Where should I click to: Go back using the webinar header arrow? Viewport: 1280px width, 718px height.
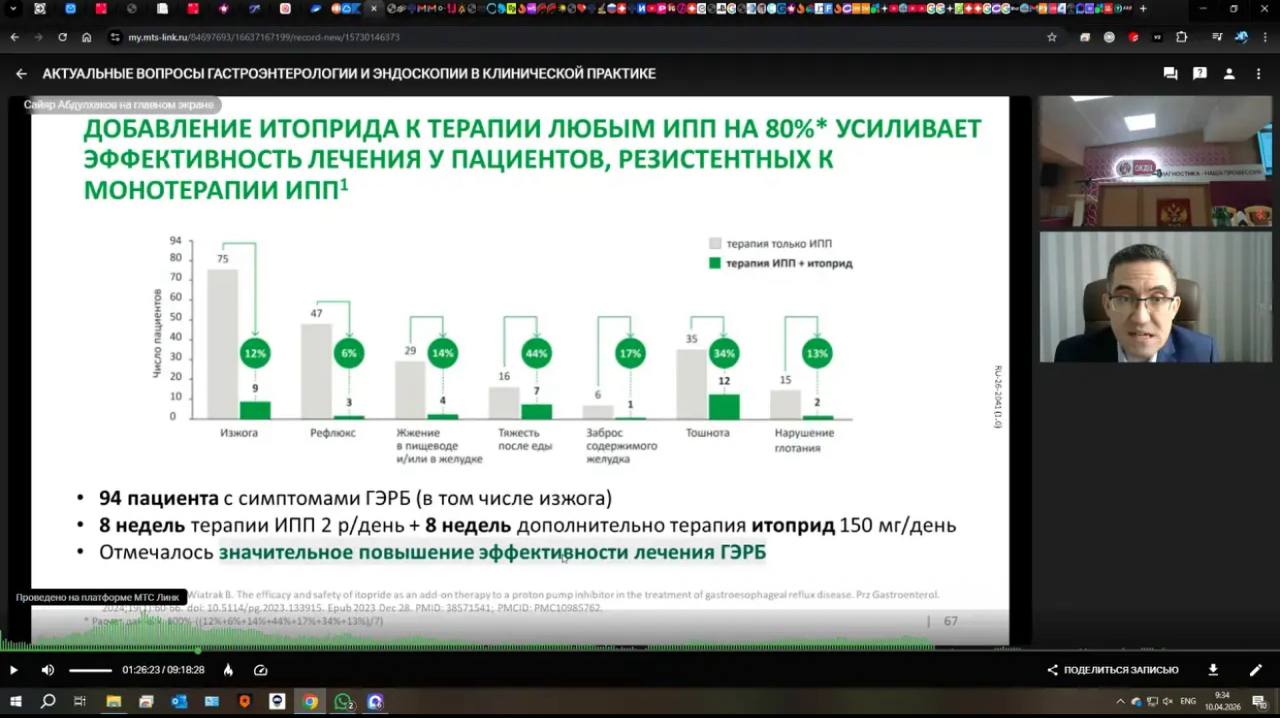(x=21, y=74)
